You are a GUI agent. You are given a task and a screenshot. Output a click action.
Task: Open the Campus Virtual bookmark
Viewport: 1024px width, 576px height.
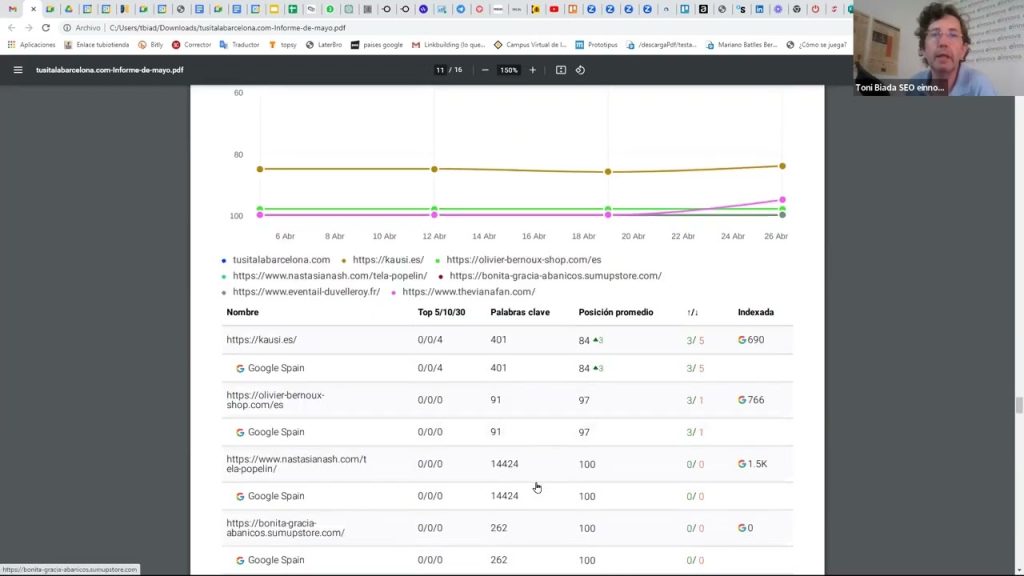[x=530, y=45]
